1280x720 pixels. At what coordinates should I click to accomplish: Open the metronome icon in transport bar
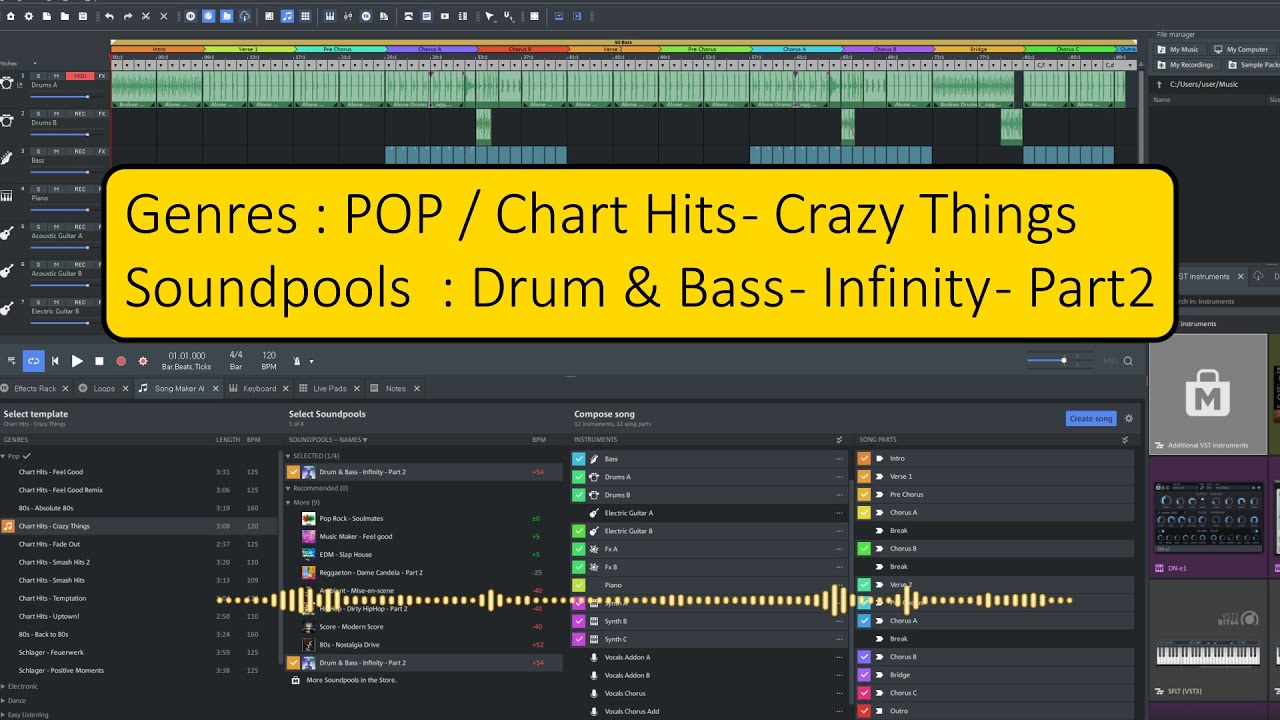tap(296, 361)
